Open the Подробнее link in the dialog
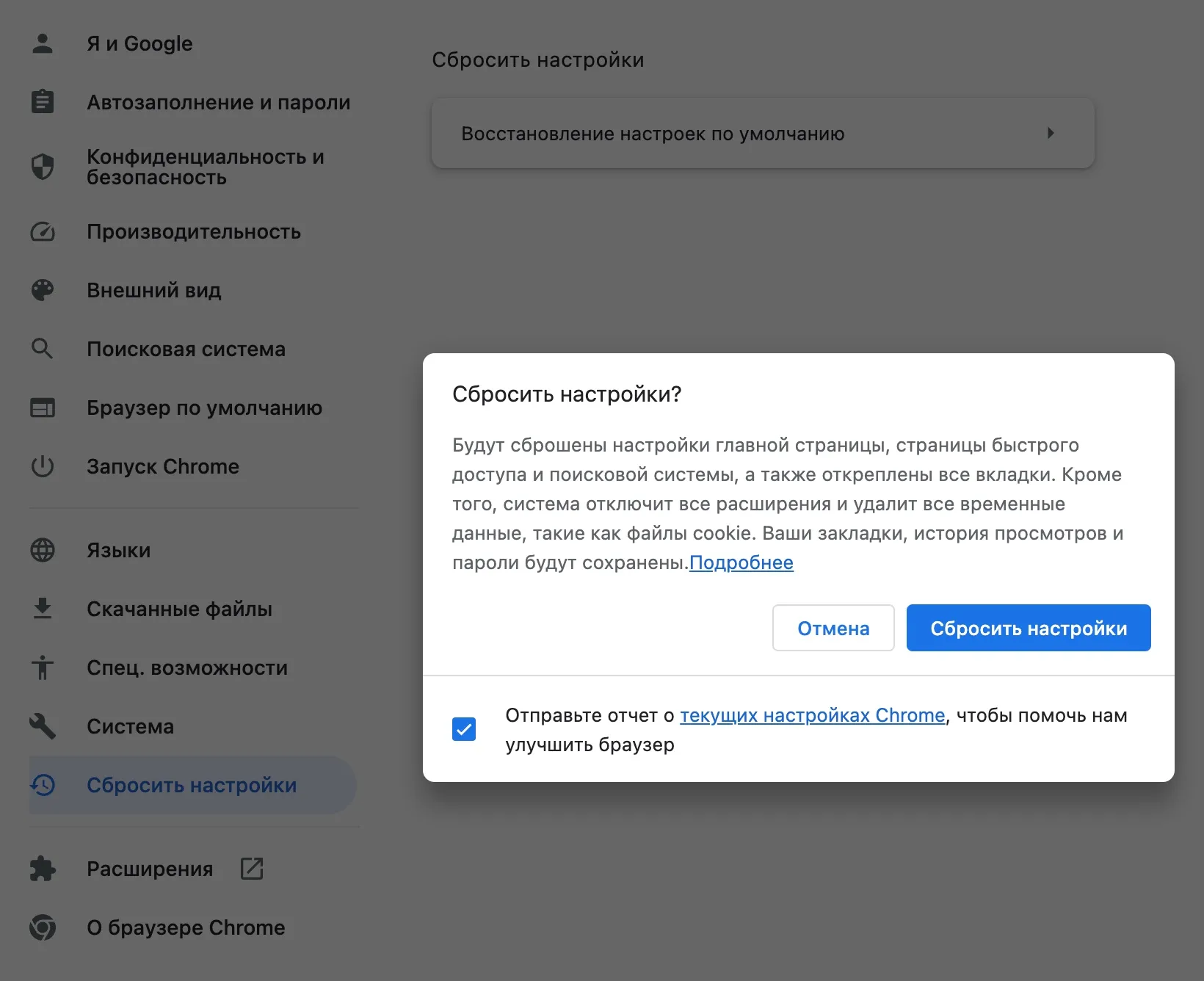Image resolution: width=1204 pixels, height=981 pixels. 741,562
